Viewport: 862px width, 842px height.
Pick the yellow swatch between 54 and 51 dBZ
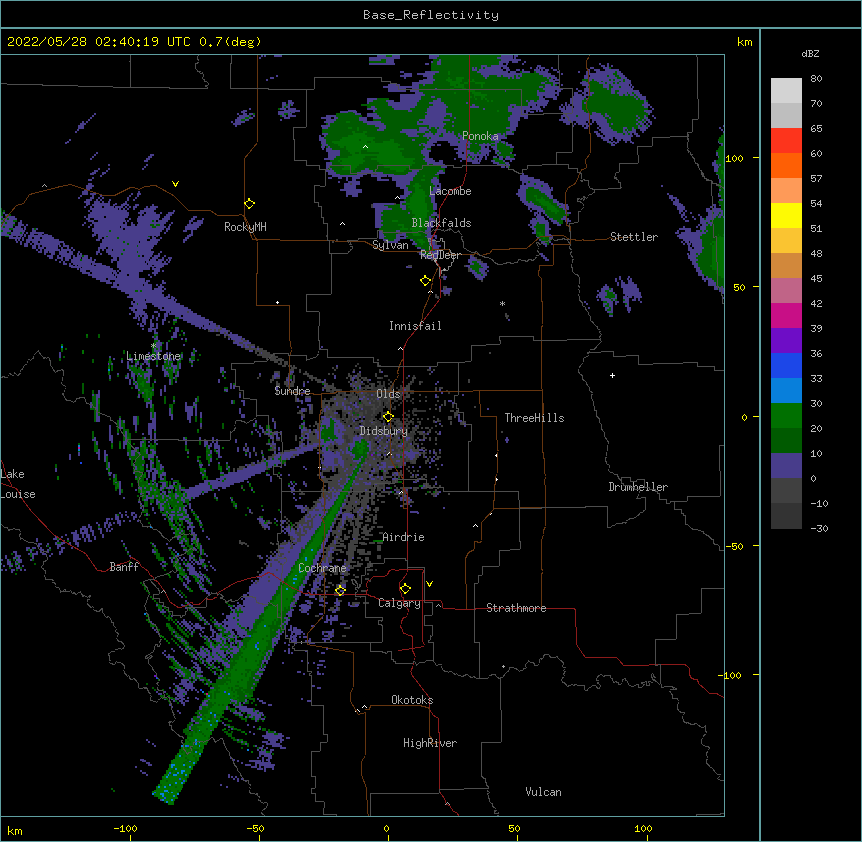pos(786,215)
